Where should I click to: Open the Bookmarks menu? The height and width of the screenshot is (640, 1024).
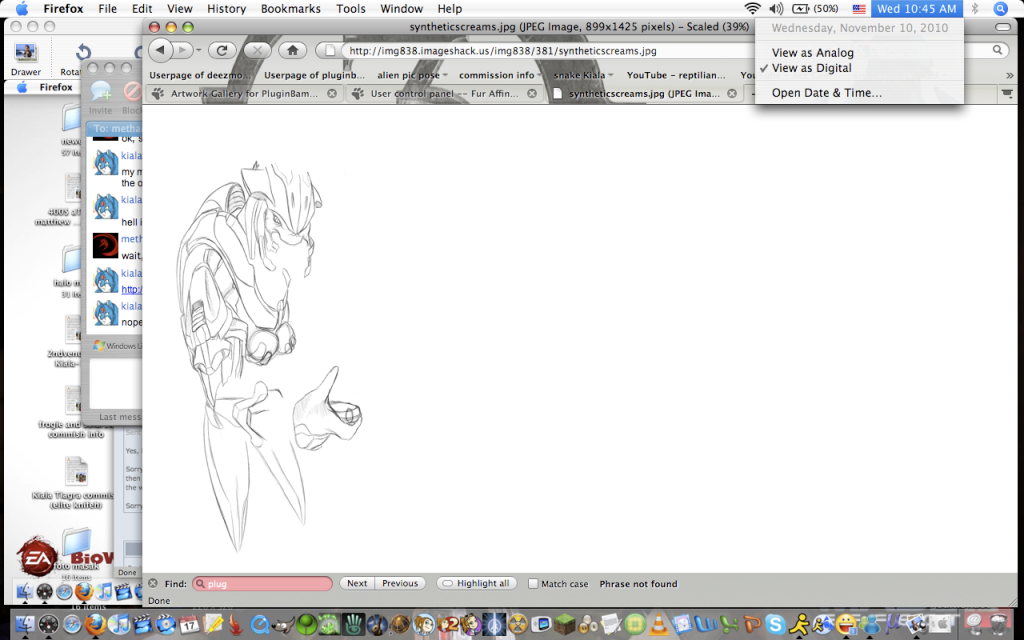click(290, 8)
